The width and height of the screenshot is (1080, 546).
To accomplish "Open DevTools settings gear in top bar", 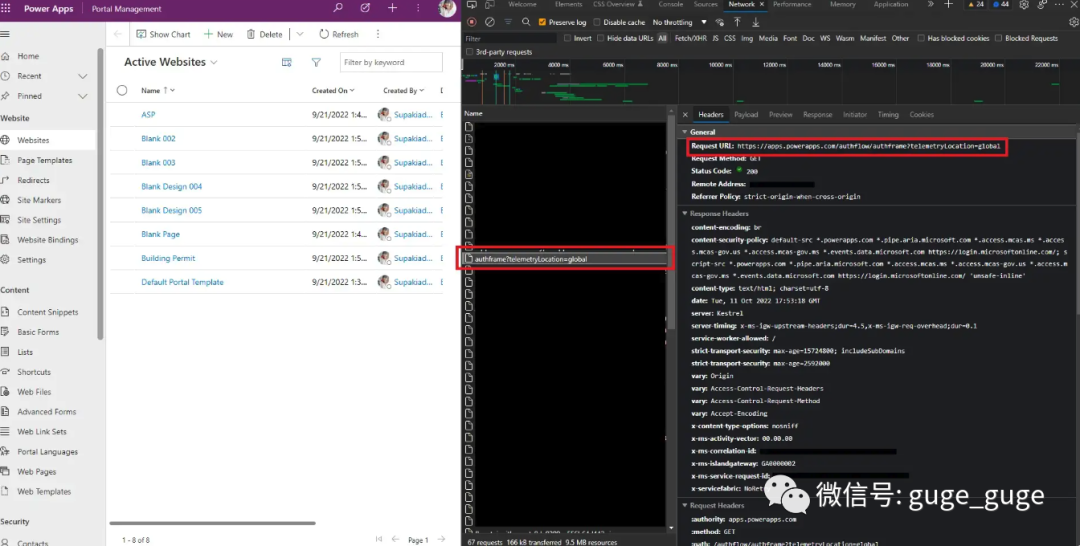I will tap(1024, 4).
